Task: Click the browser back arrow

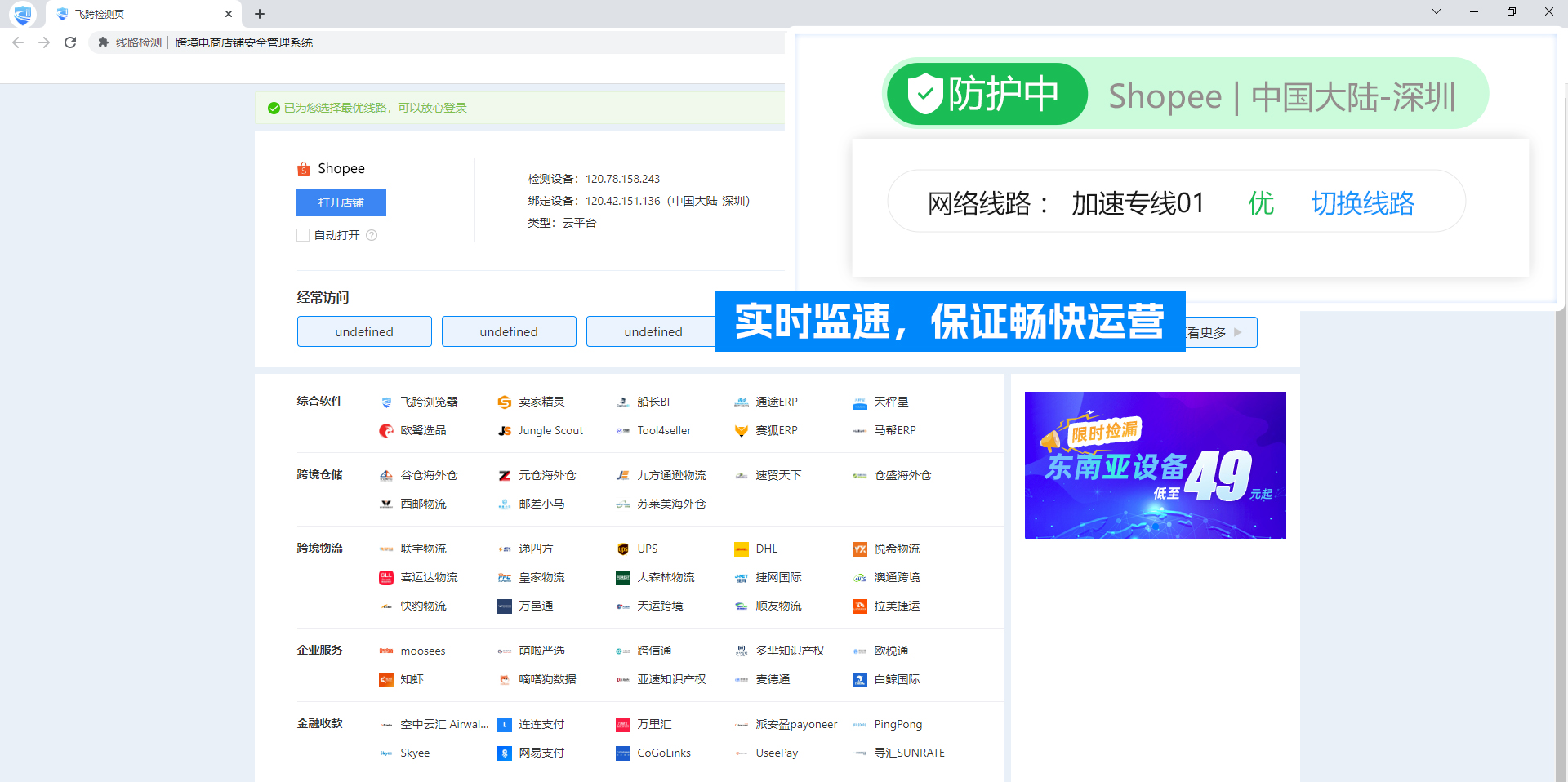Action: 18,42
